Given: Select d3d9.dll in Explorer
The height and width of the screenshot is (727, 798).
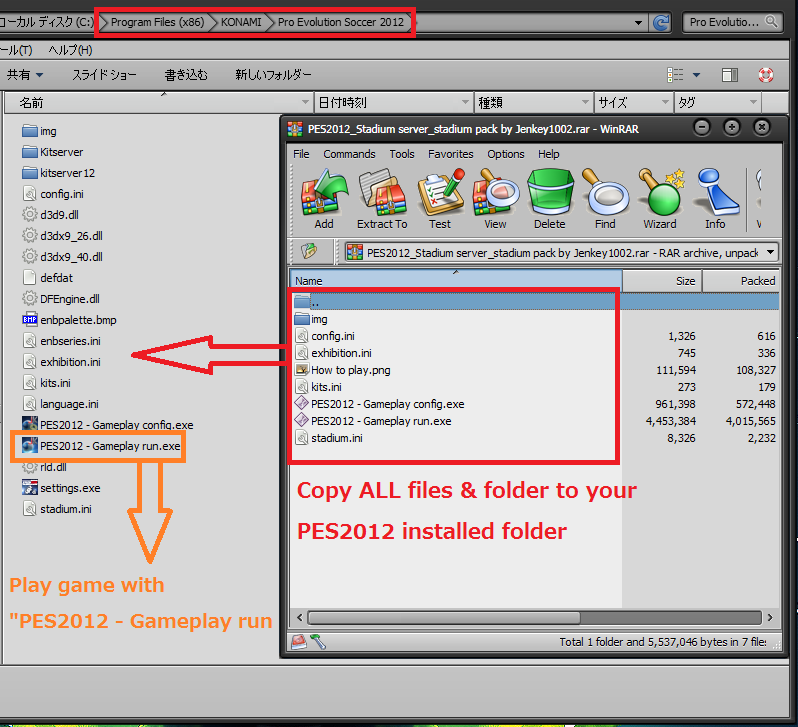Looking at the screenshot, I should (x=50, y=215).
